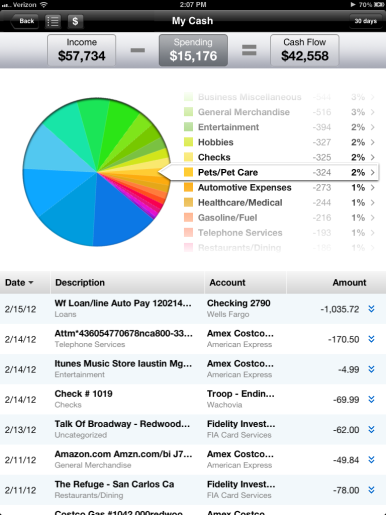Screen dimensions: 386x515
Task: Select the Income tab
Action: (82, 50)
